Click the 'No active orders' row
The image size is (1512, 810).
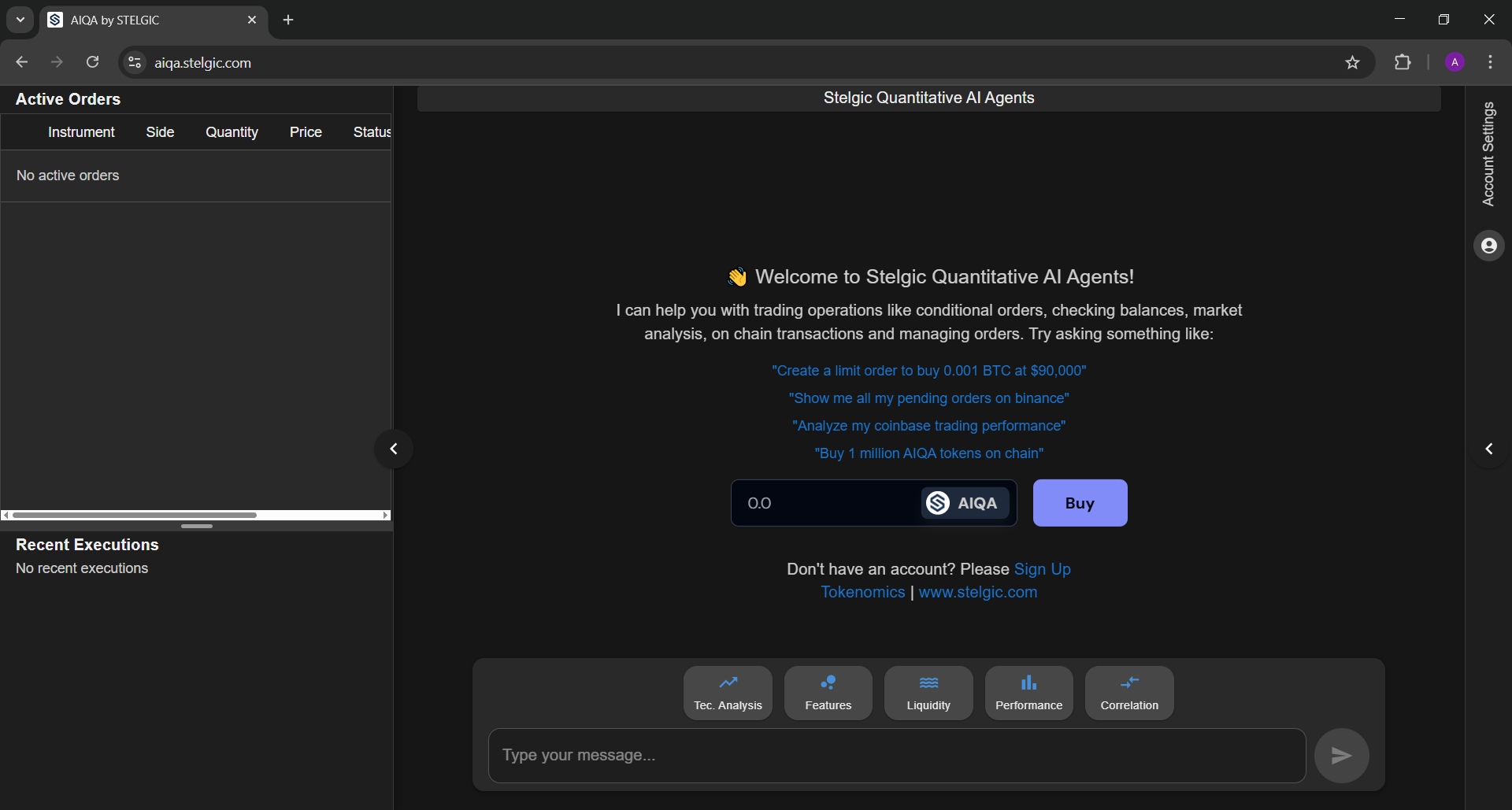196,176
